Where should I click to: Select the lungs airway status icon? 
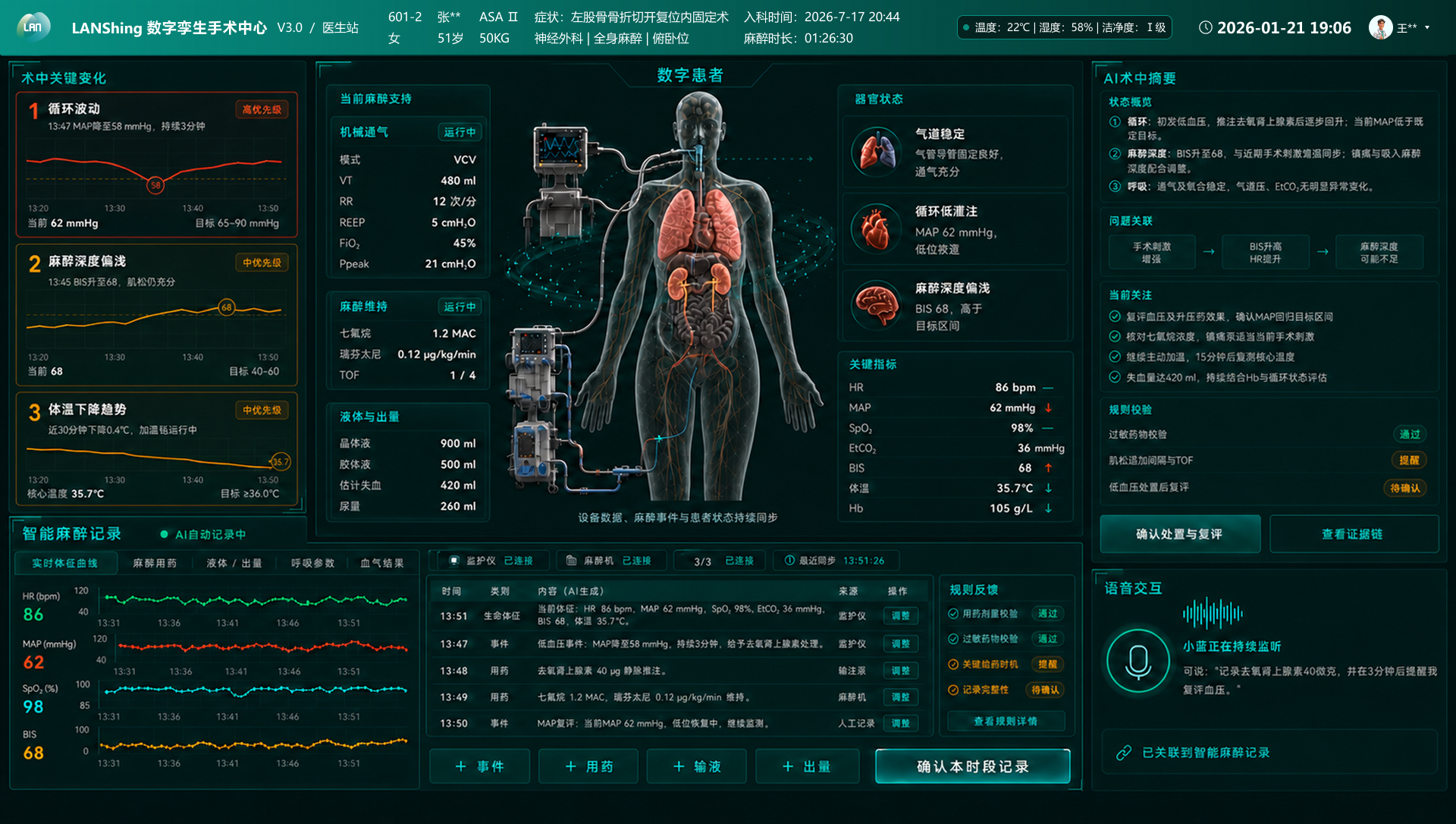[x=877, y=152]
